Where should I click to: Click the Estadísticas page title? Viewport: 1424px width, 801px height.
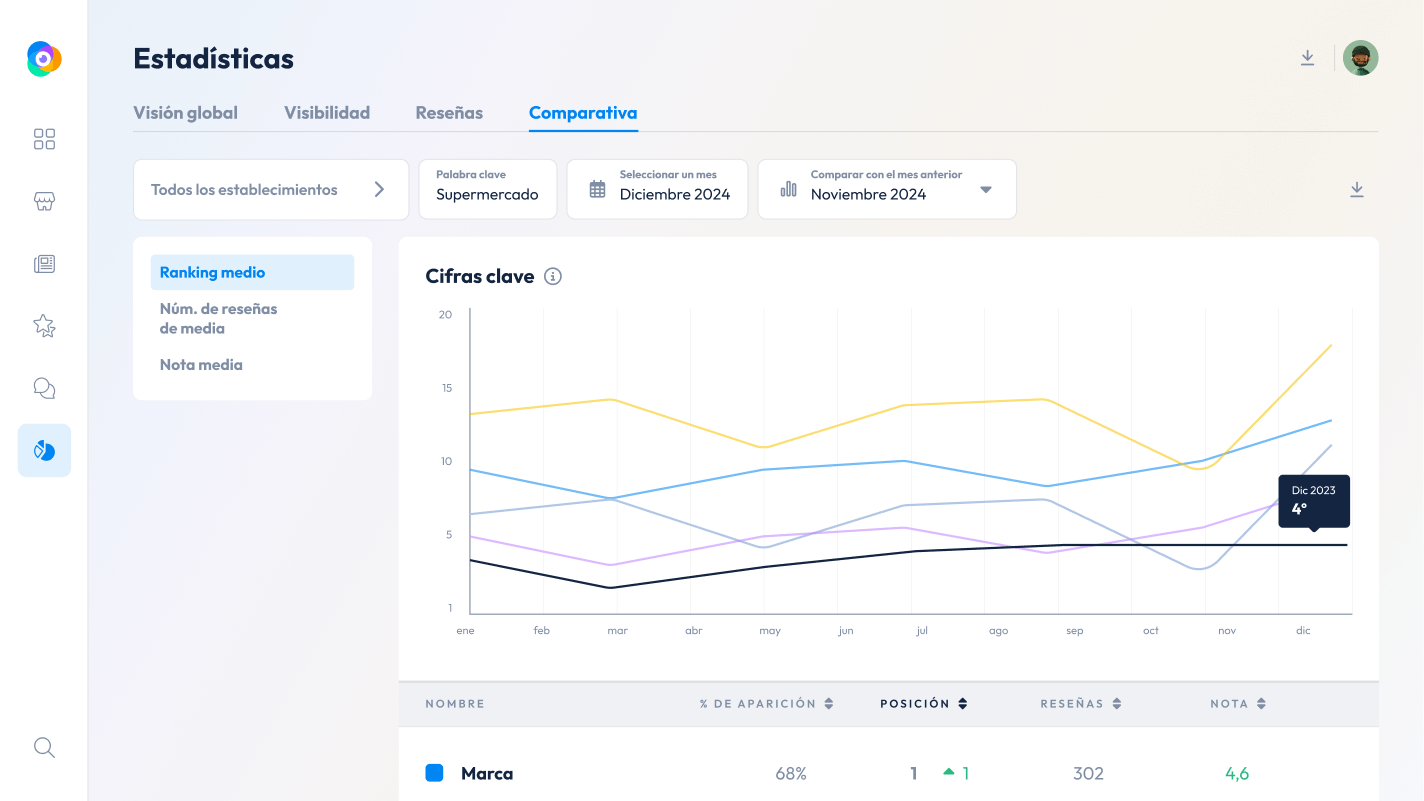tap(214, 58)
